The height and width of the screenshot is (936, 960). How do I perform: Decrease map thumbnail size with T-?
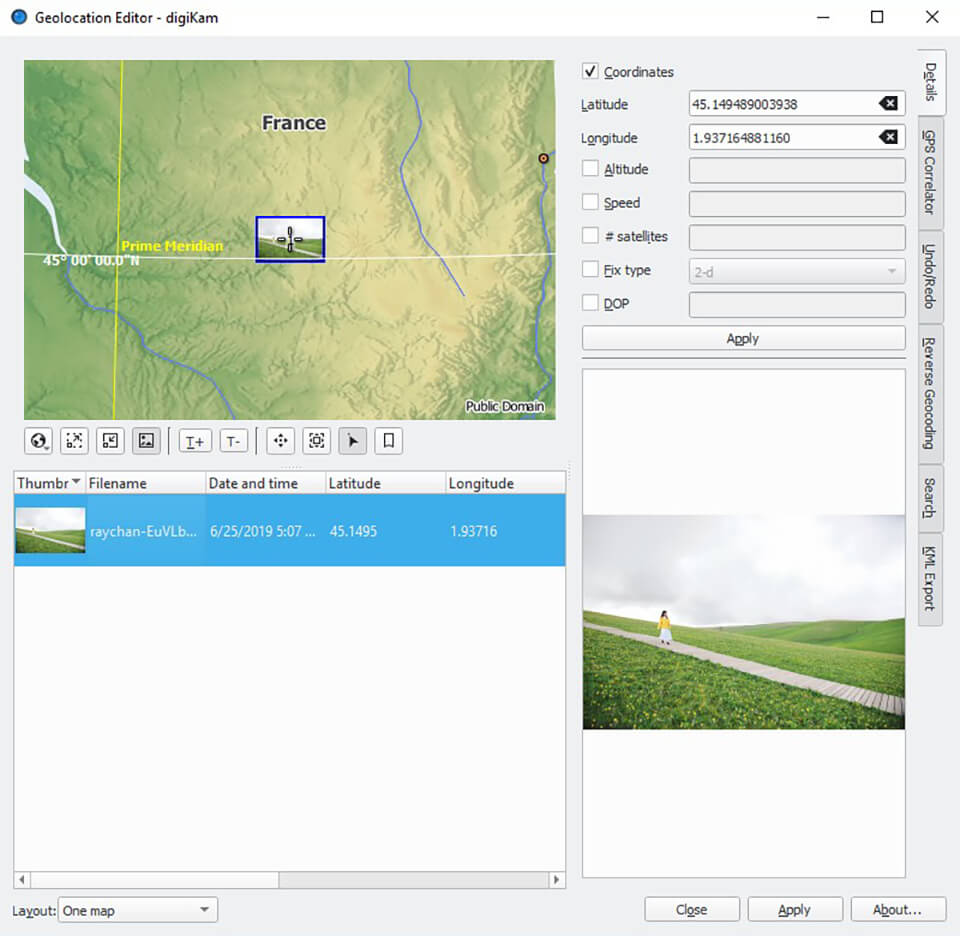(x=233, y=440)
